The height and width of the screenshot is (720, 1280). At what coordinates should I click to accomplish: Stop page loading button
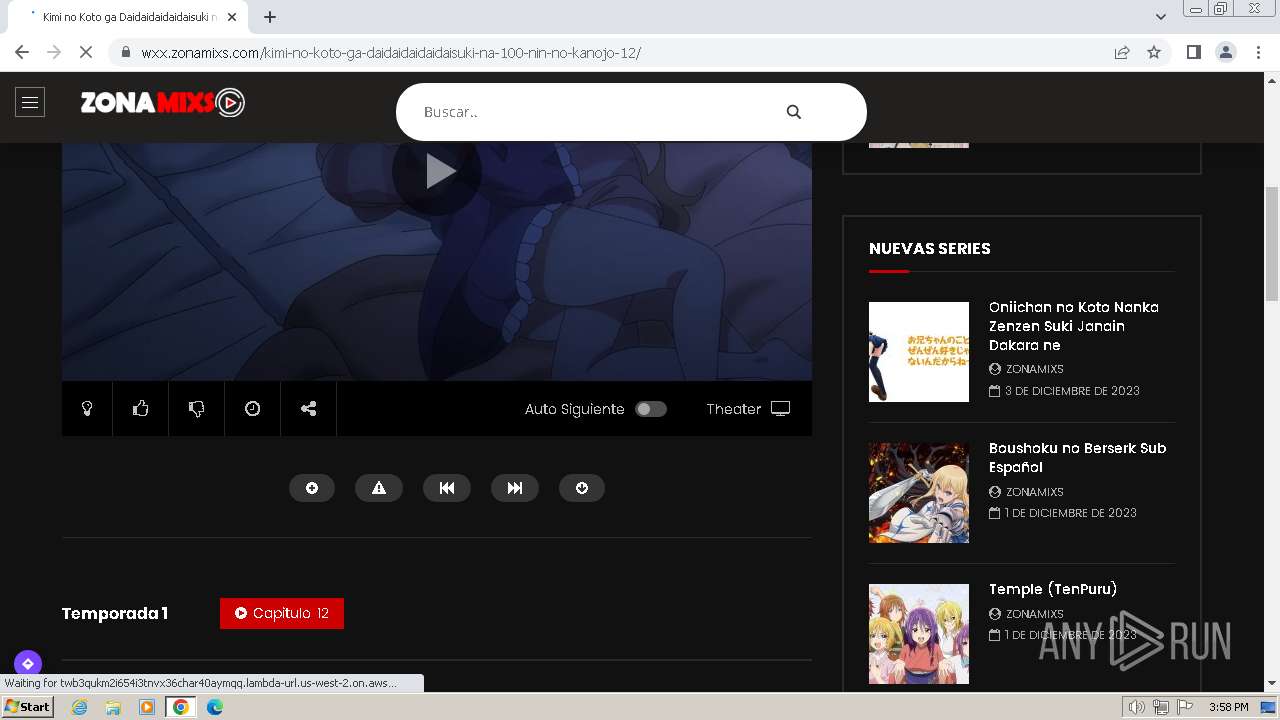coord(86,52)
